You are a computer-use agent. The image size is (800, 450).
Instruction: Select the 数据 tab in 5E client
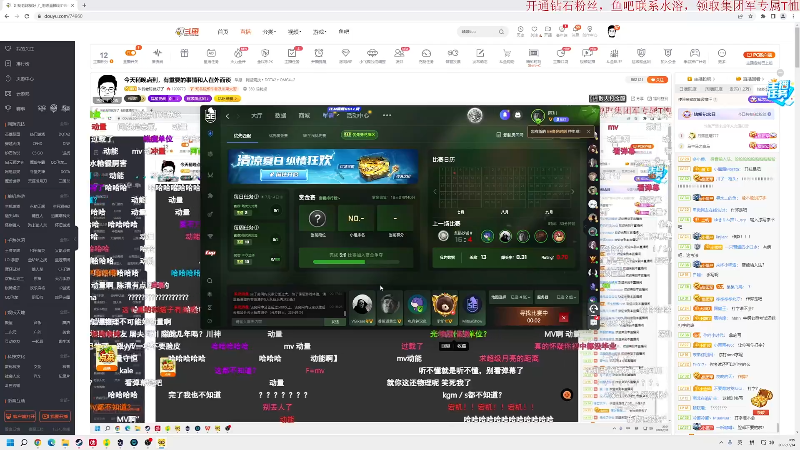coord(281,116)
